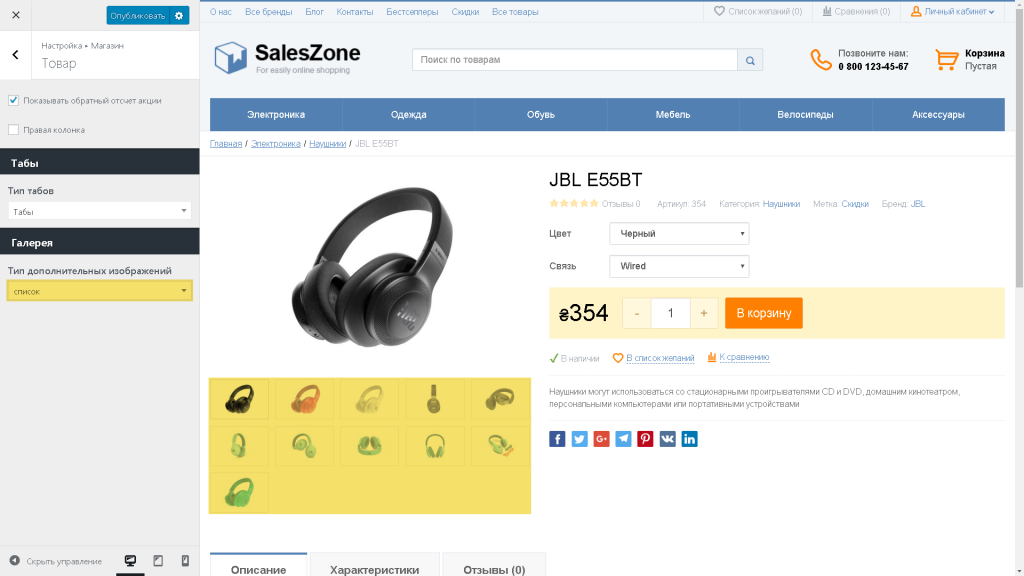Go back with the left arrow
Viewport: 1024px width, 576px height.
click(x=16, y=55)
